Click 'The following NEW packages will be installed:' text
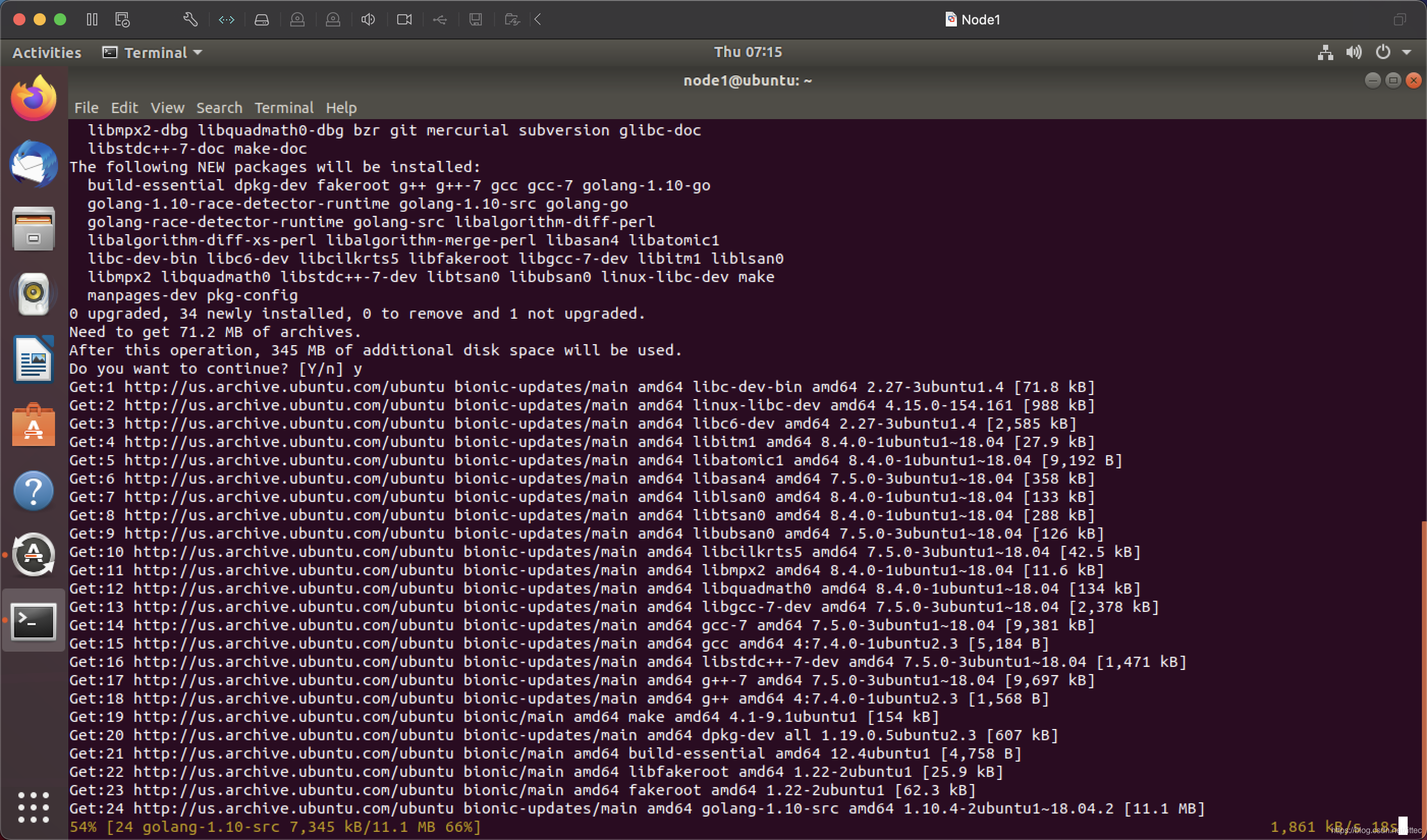Viewport: 1427px width, 840px height. 275,167
